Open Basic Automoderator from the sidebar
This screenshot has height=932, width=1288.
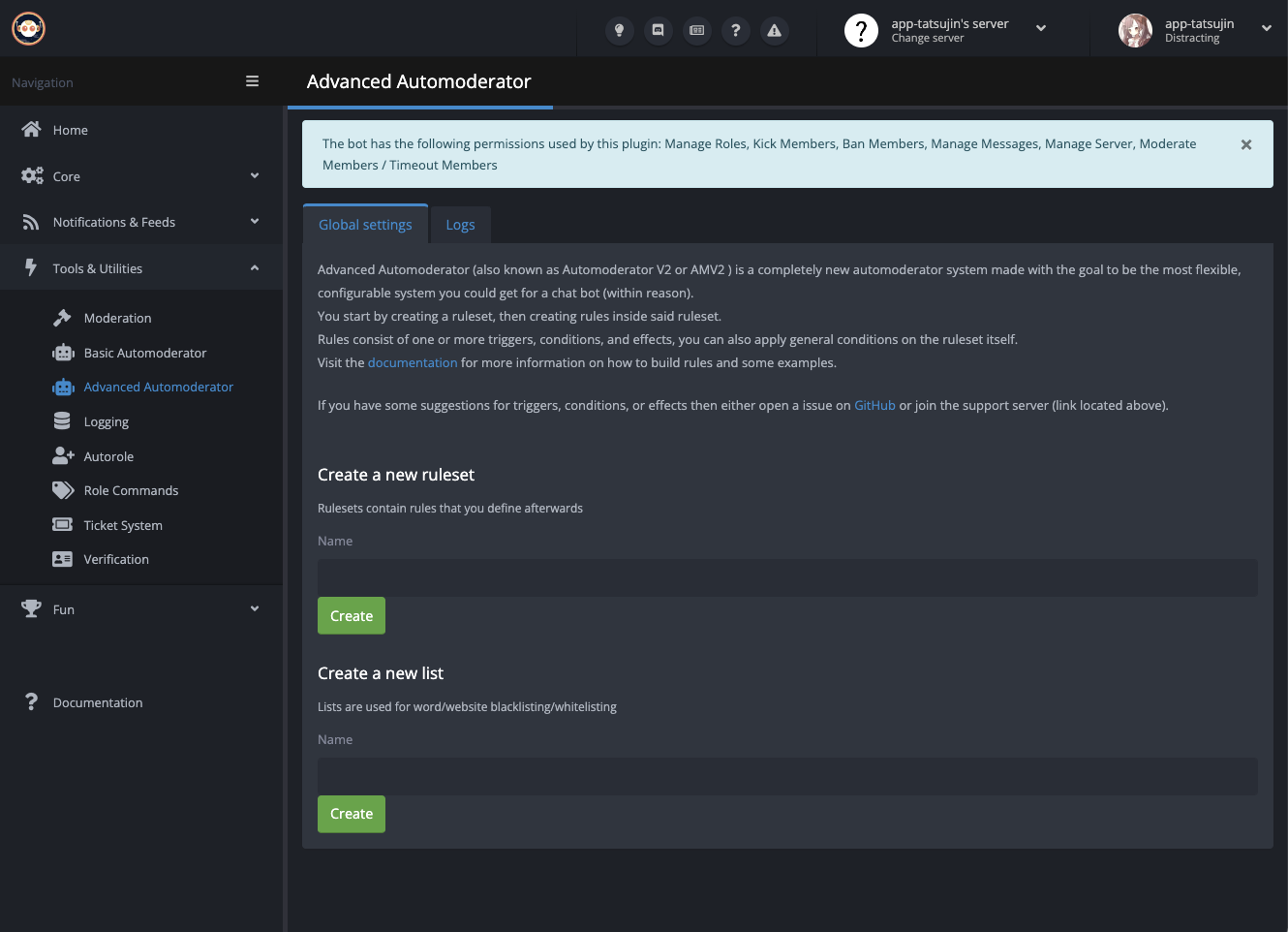pos(144,353)
